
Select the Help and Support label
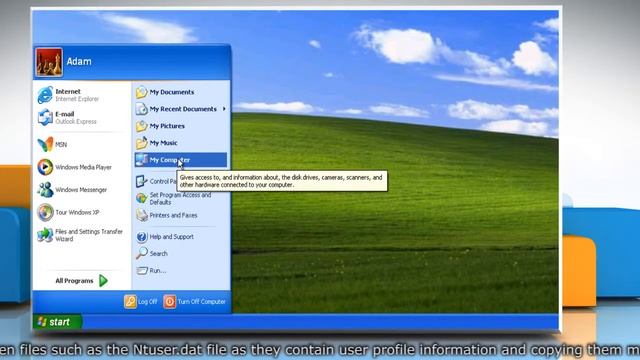[171, 237]
